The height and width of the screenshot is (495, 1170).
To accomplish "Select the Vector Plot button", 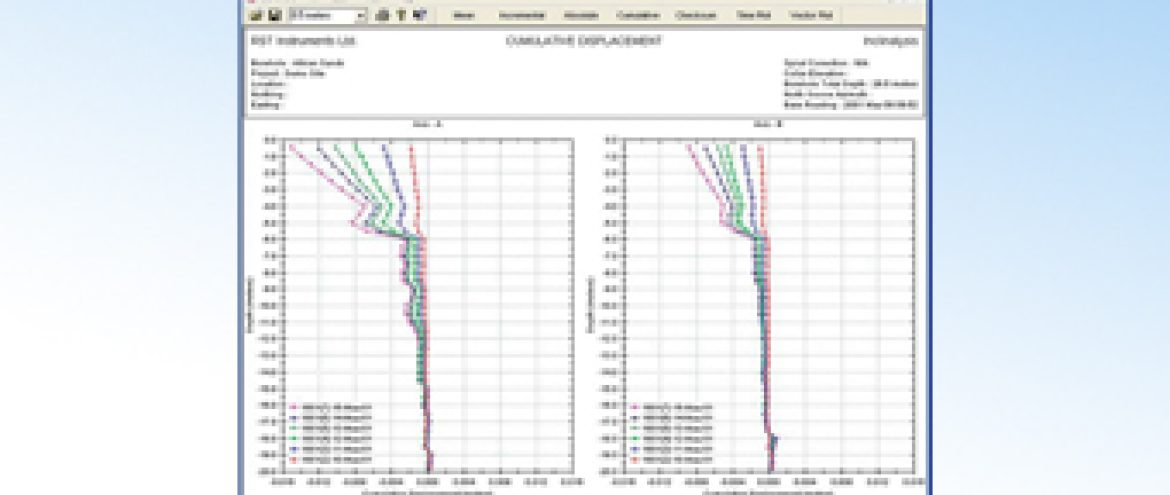I will click(x=810, y=15).
